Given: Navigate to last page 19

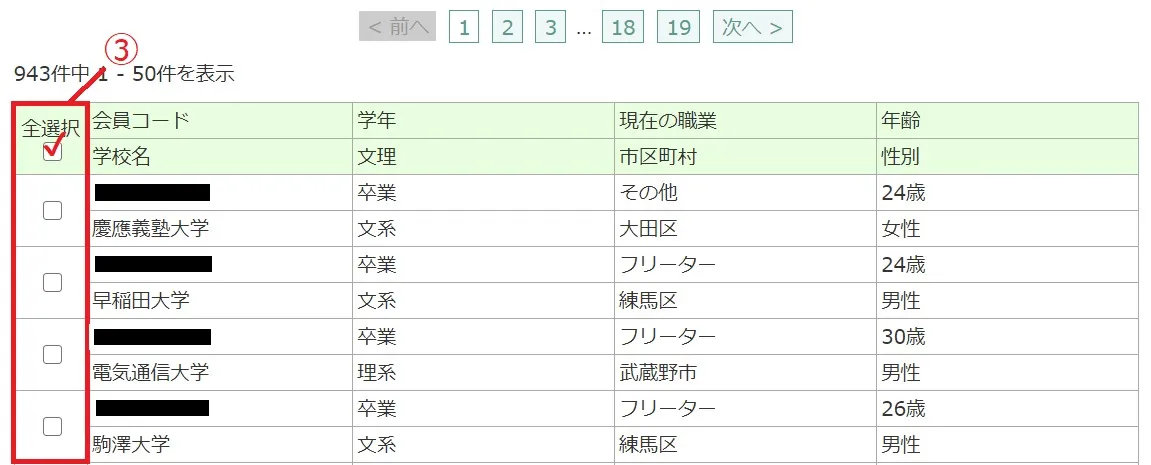Looking at the screenshot, I should pos(678,28).
